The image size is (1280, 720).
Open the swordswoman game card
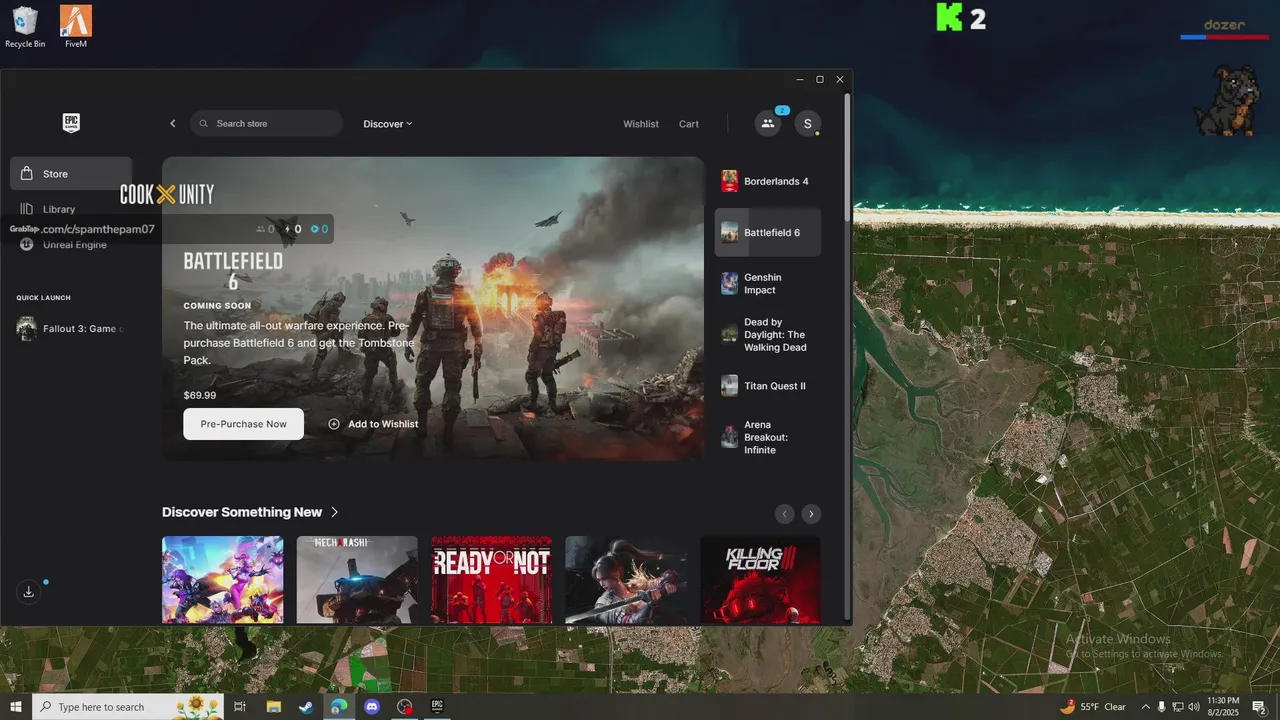(x=626, y=580)
